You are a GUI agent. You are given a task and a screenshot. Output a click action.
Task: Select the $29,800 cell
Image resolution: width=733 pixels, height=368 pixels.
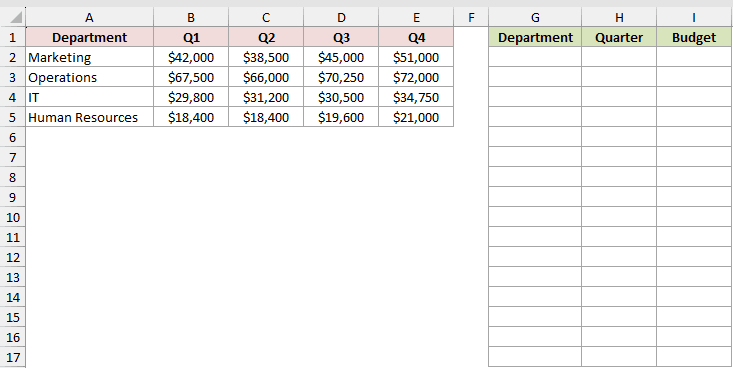[x=191, y=97]
